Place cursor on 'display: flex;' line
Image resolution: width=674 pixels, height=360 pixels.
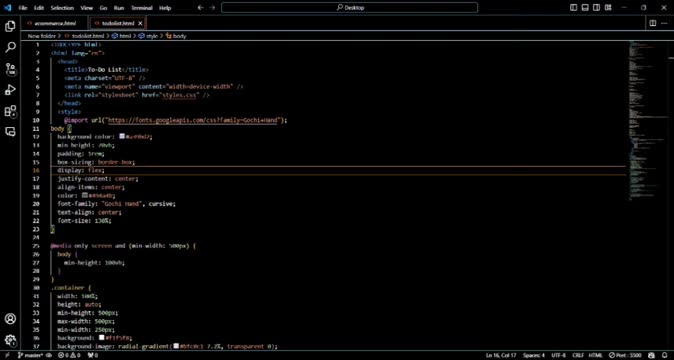(81, 171)
